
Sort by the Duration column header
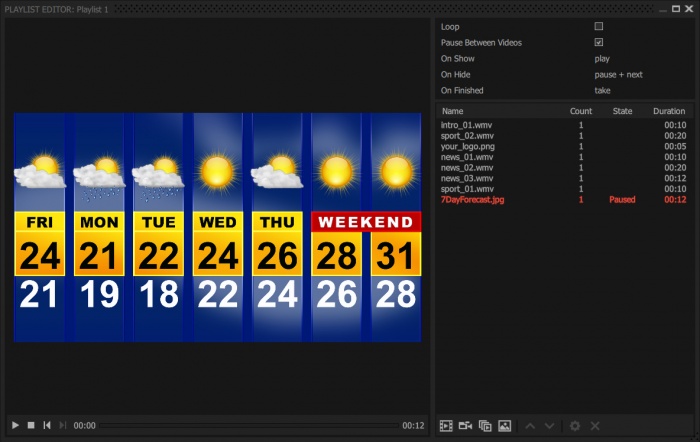click(669, 111)
